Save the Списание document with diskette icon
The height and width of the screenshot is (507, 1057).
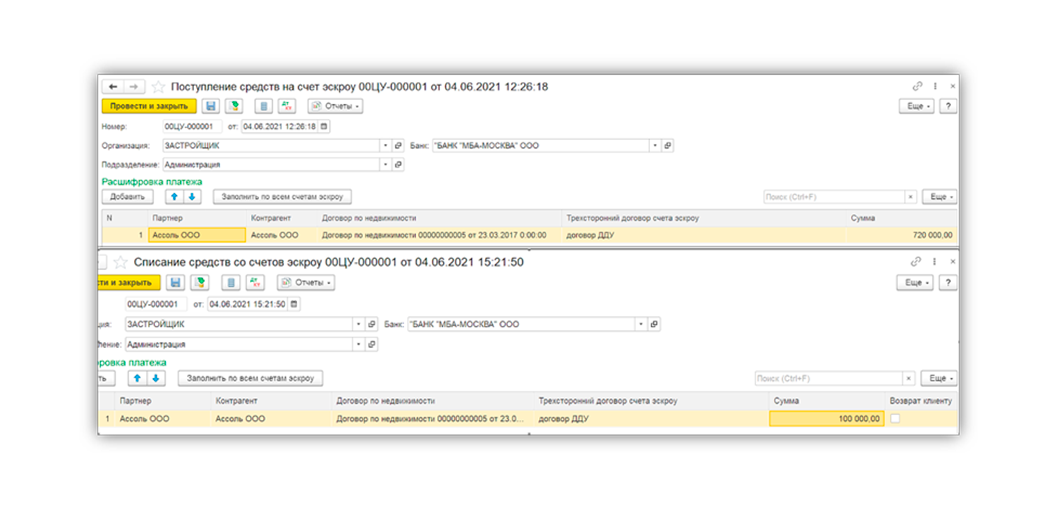tap(175, 283)
